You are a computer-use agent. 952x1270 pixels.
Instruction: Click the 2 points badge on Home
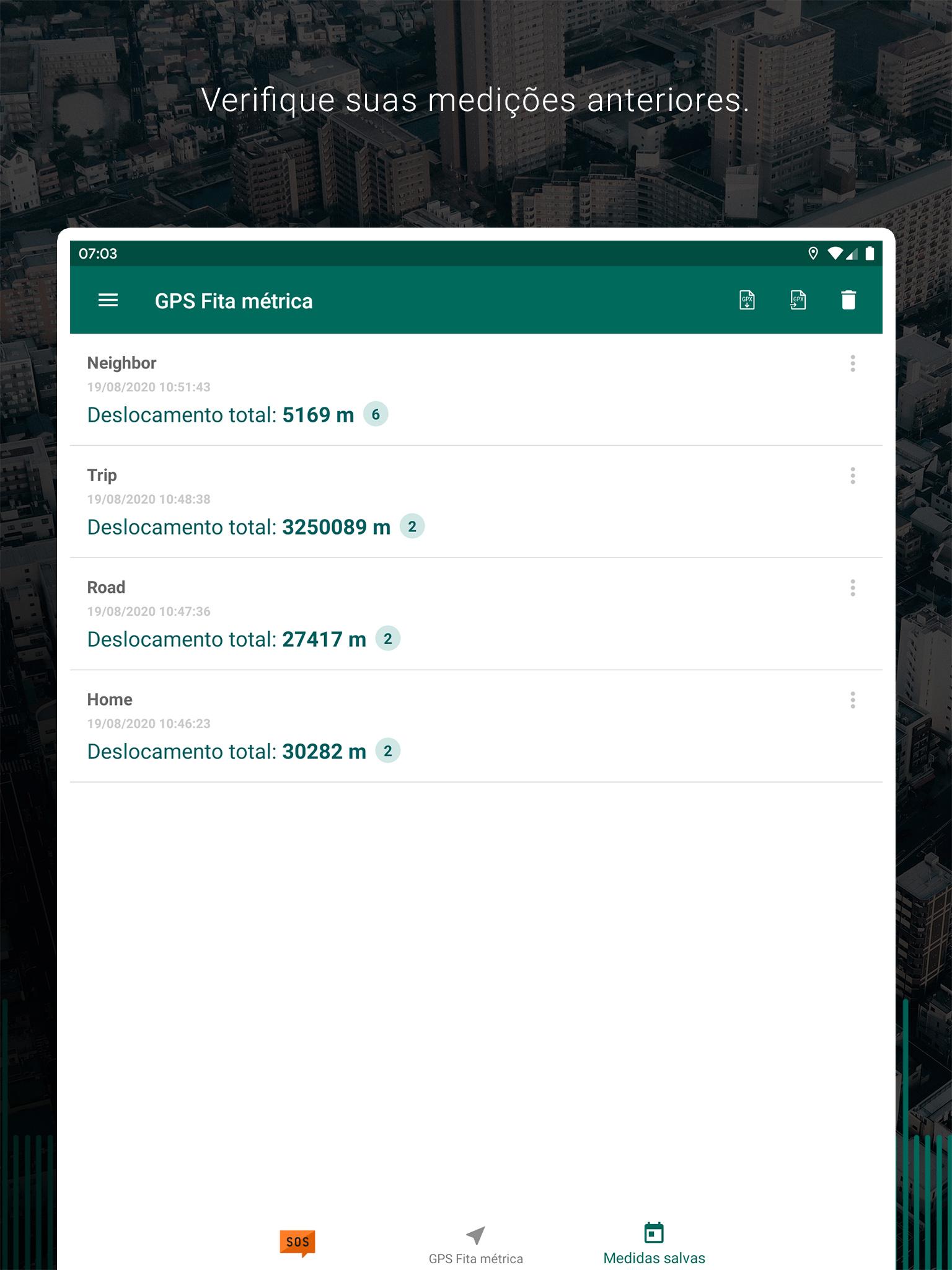point(388,751)
